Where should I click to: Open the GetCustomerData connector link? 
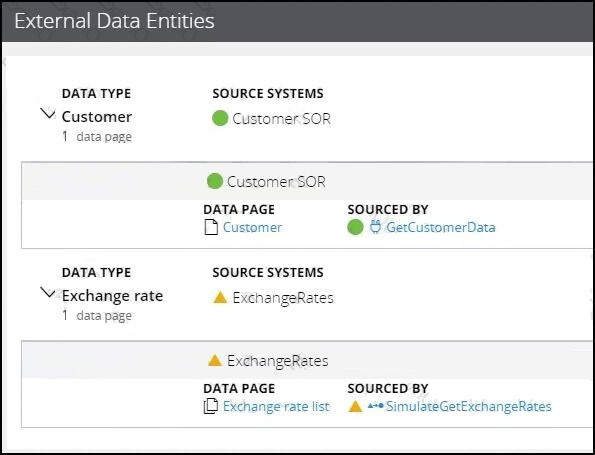click(x=441, y=227)
